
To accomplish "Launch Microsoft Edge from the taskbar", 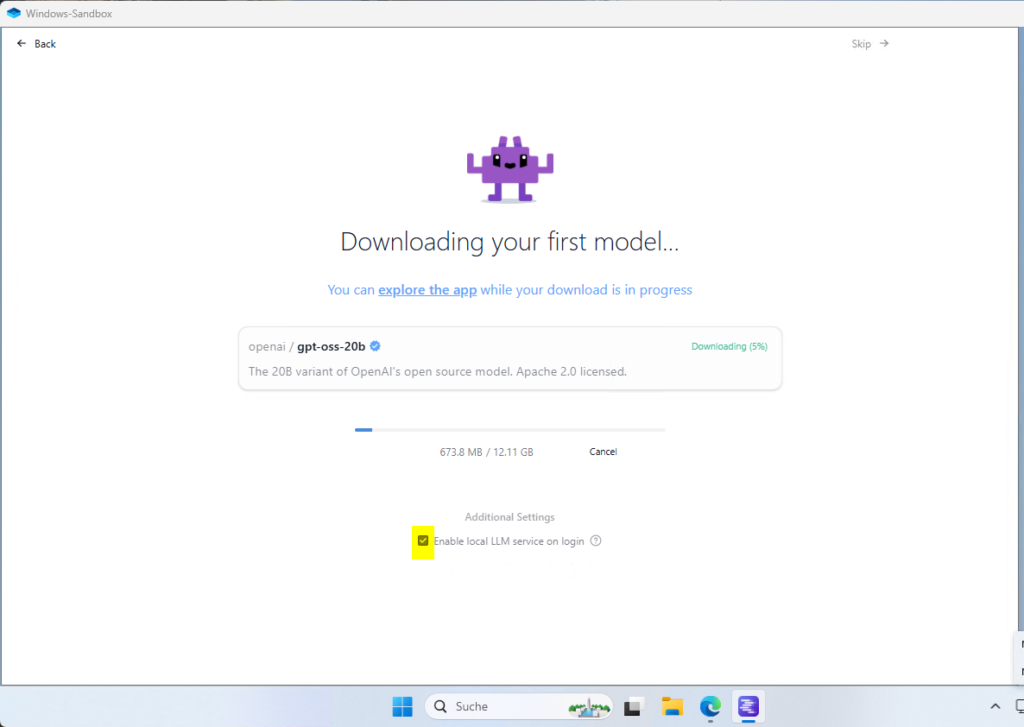I will [x=710, y=706].
